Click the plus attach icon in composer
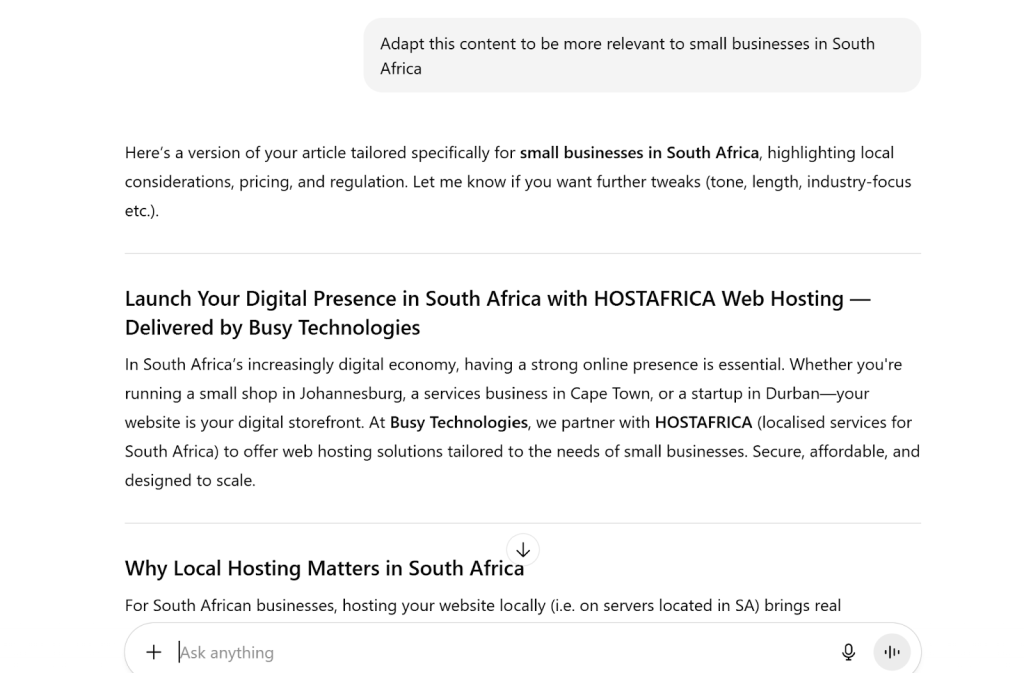The width and height of the screenshot is (1024, 673). pos(153,652)
